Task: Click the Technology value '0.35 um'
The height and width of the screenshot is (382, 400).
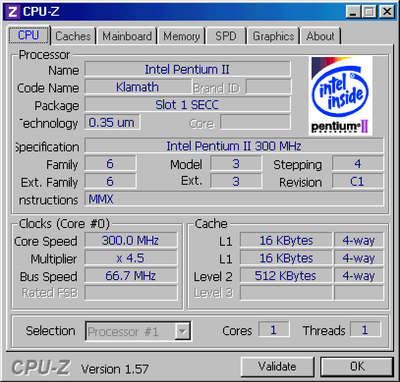Action: 112,122
